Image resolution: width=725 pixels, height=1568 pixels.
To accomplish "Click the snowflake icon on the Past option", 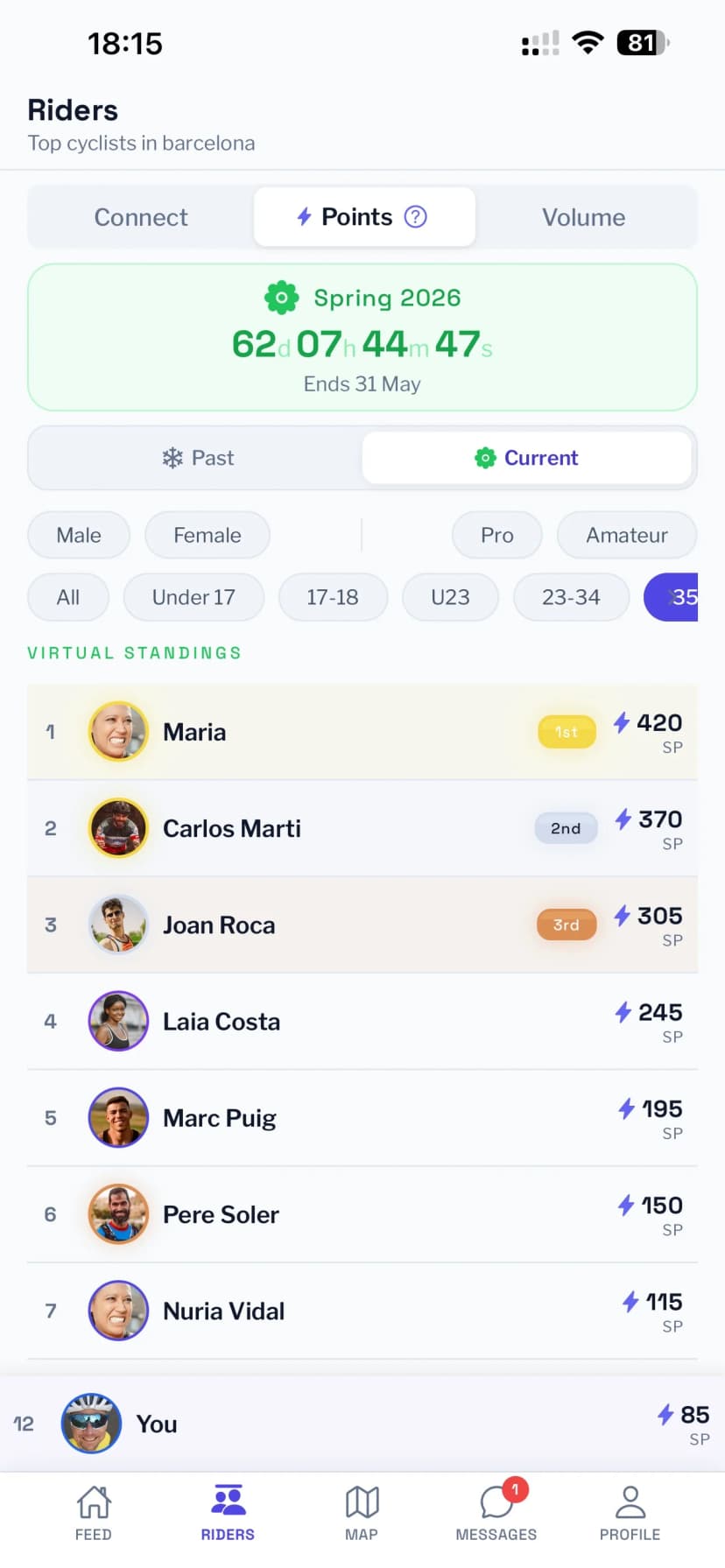I will (172, 457).
